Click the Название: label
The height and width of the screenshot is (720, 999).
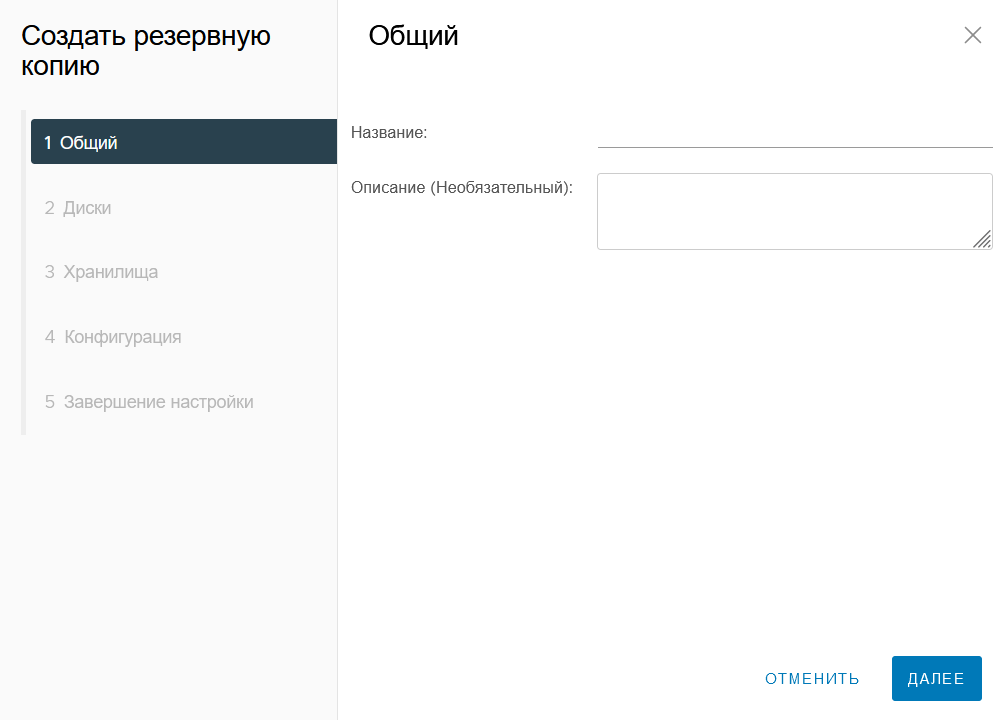[x=389, y=133]
